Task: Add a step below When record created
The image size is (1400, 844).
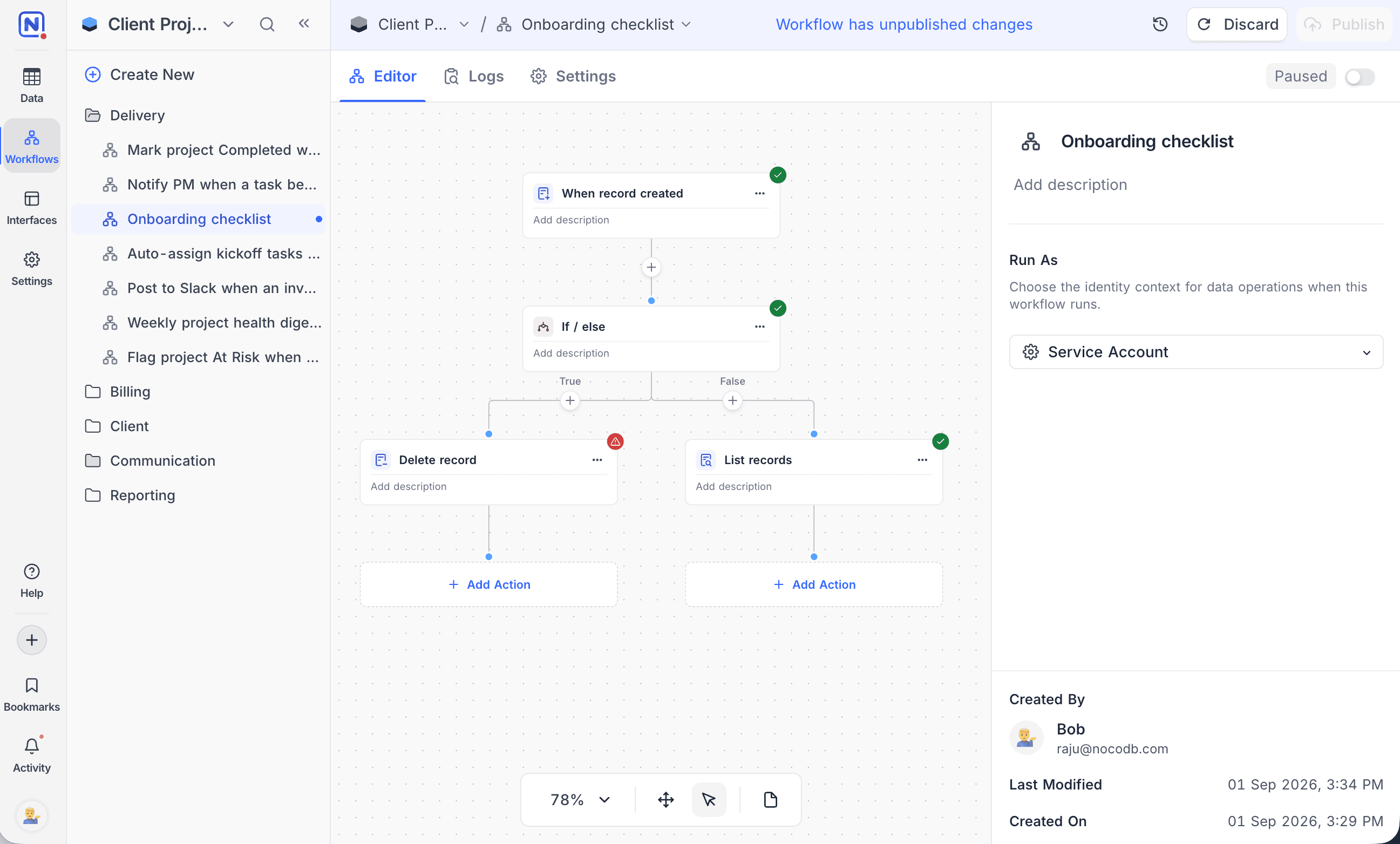Action: [x=651, y=267]
